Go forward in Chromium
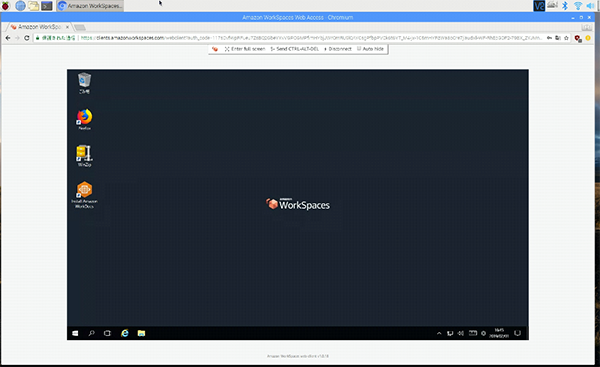This screenshot has height=367, width=600. [17, 38]
